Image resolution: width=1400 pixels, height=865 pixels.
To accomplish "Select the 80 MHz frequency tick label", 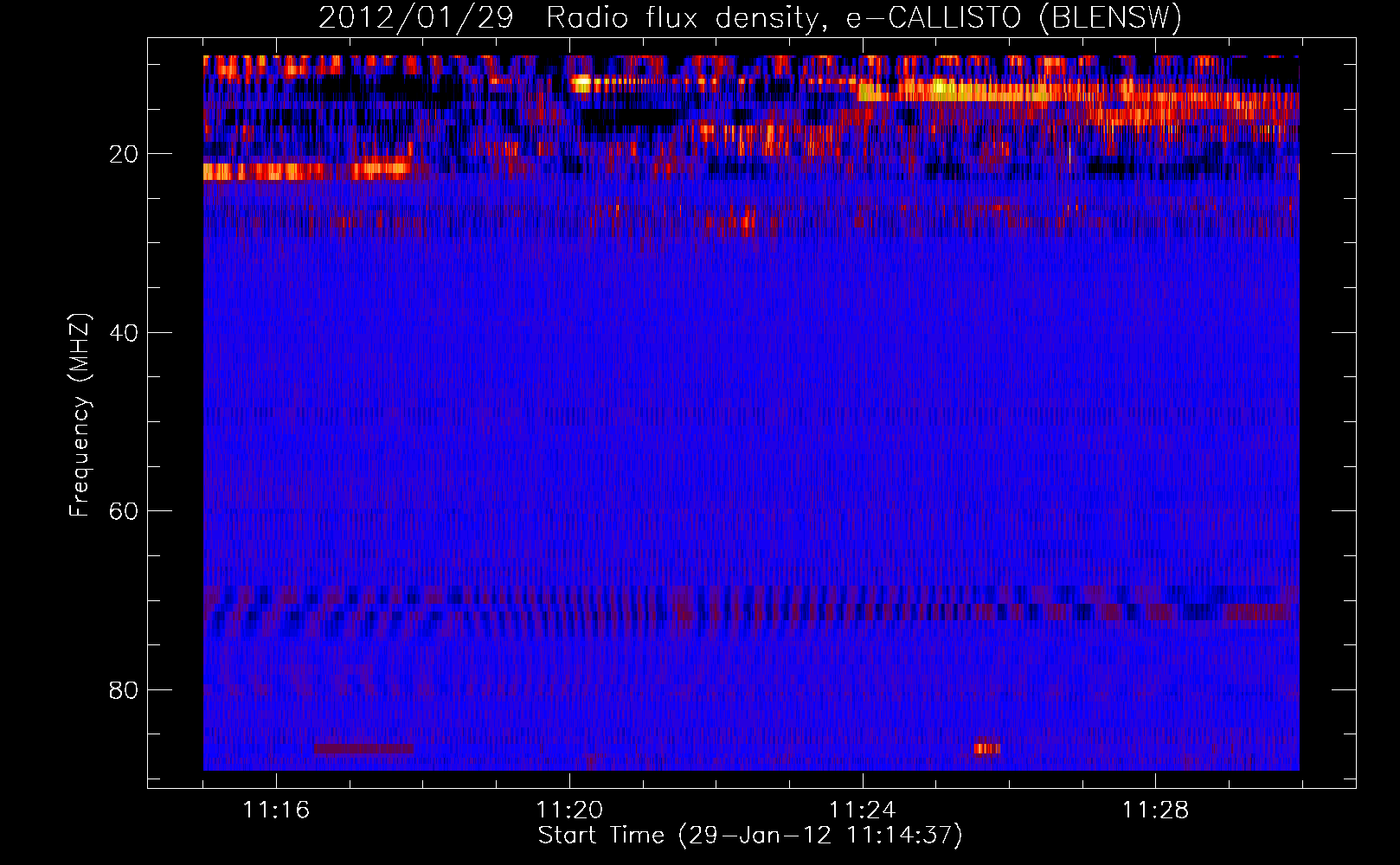I will pyautogui.click(x=124, y=690).
